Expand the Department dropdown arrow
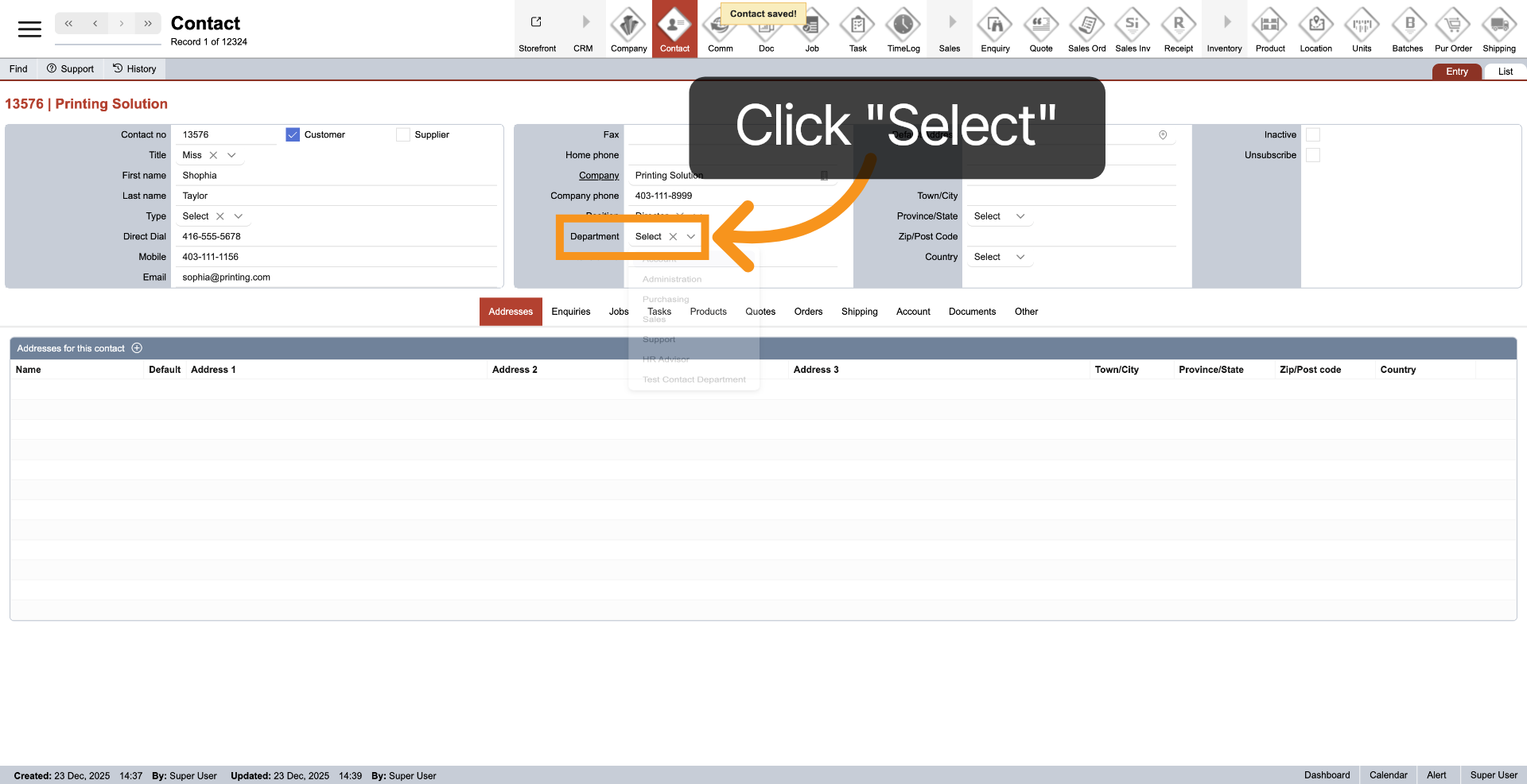 tap(691, 237)
